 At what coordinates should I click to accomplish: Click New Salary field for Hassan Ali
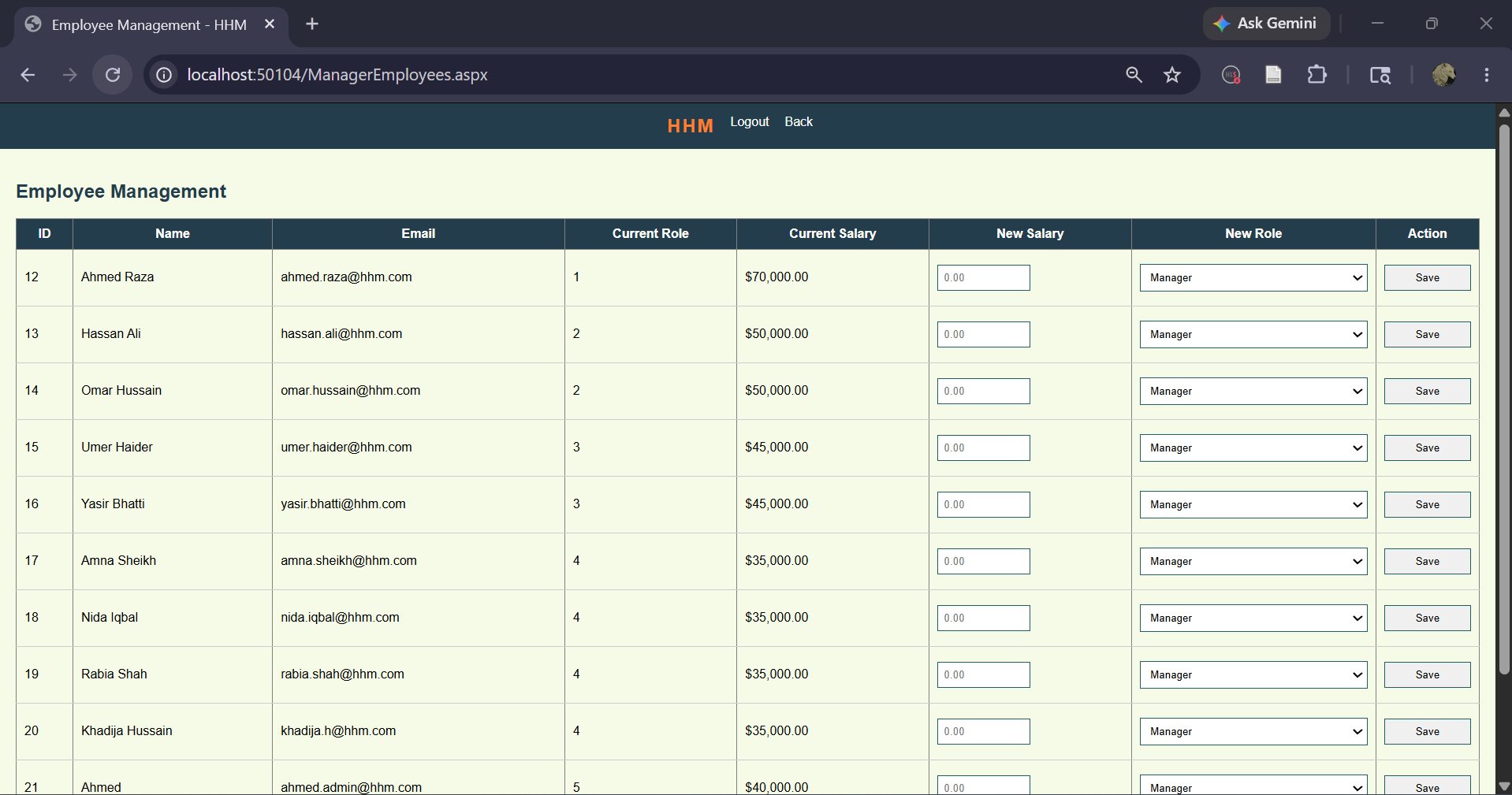coord(983,334)
